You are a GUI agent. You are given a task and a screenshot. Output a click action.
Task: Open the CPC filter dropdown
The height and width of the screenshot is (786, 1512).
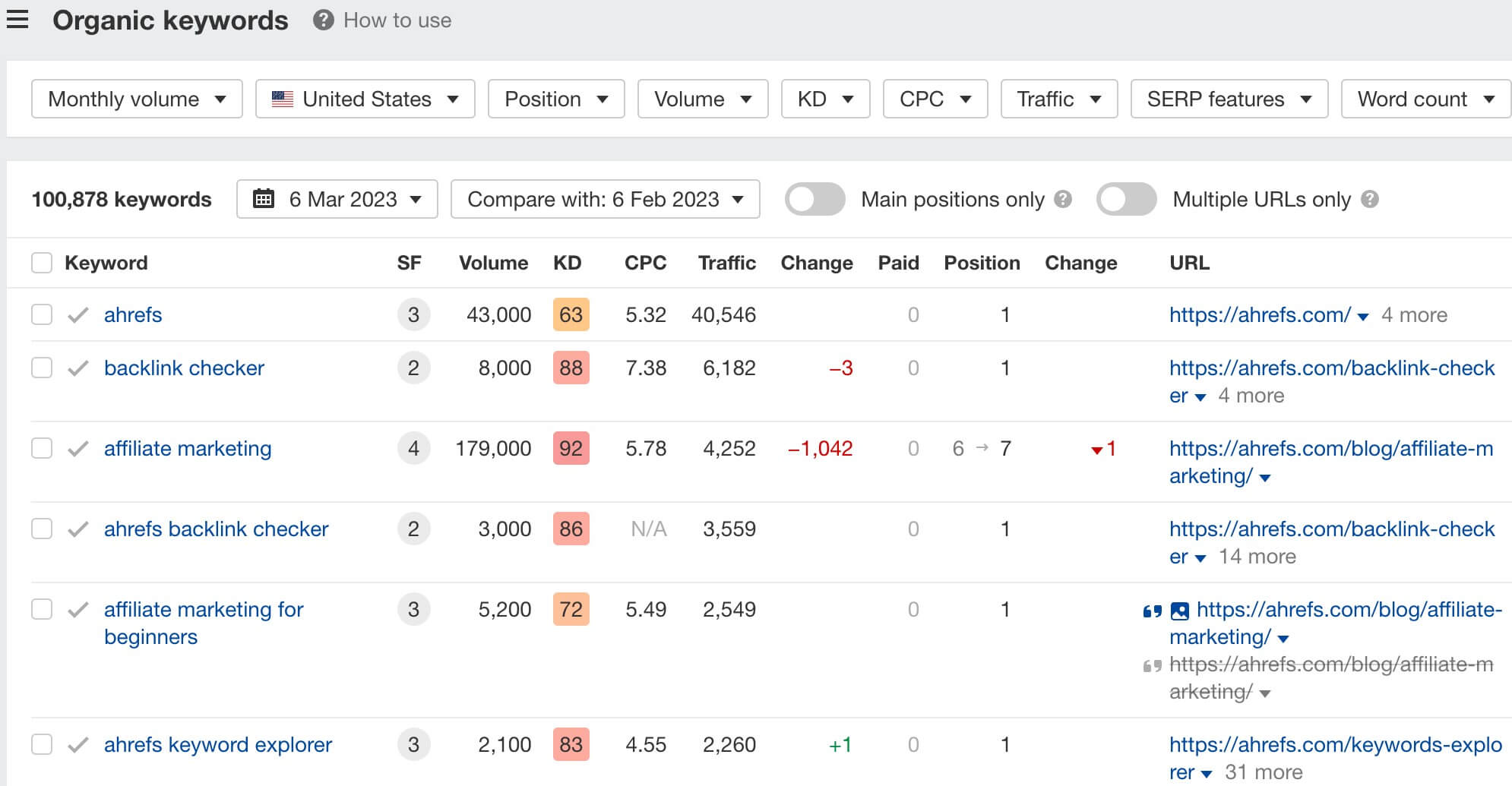[x=935, y=99]
